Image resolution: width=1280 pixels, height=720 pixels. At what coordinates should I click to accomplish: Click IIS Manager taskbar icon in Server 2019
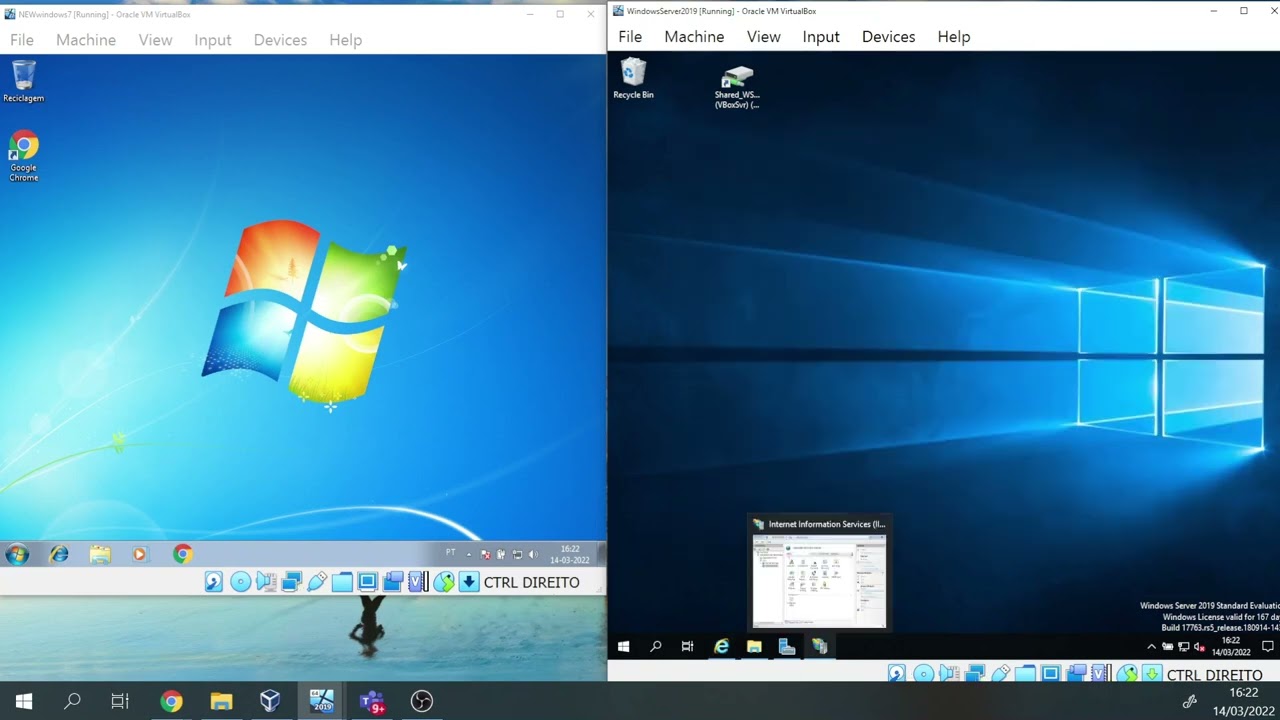point(820,647)
